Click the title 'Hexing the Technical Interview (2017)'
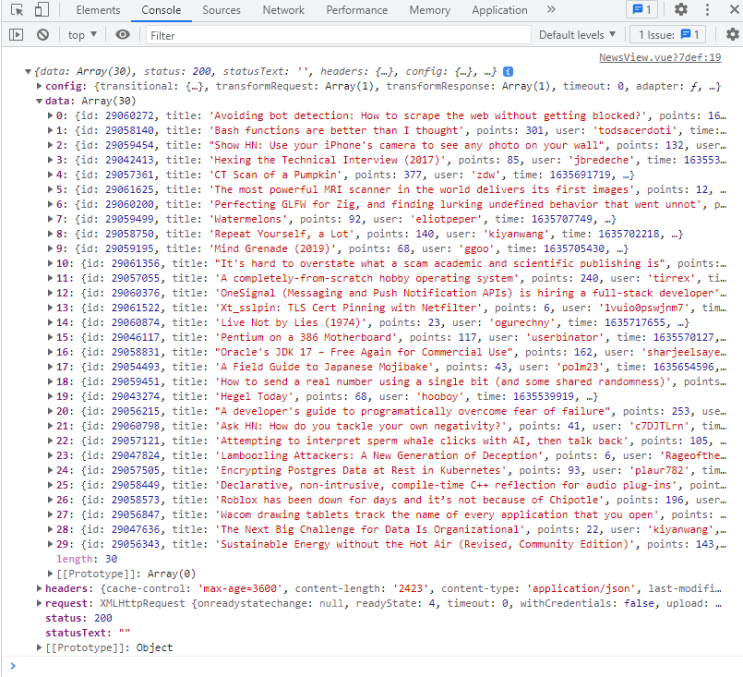 (327, 160)
